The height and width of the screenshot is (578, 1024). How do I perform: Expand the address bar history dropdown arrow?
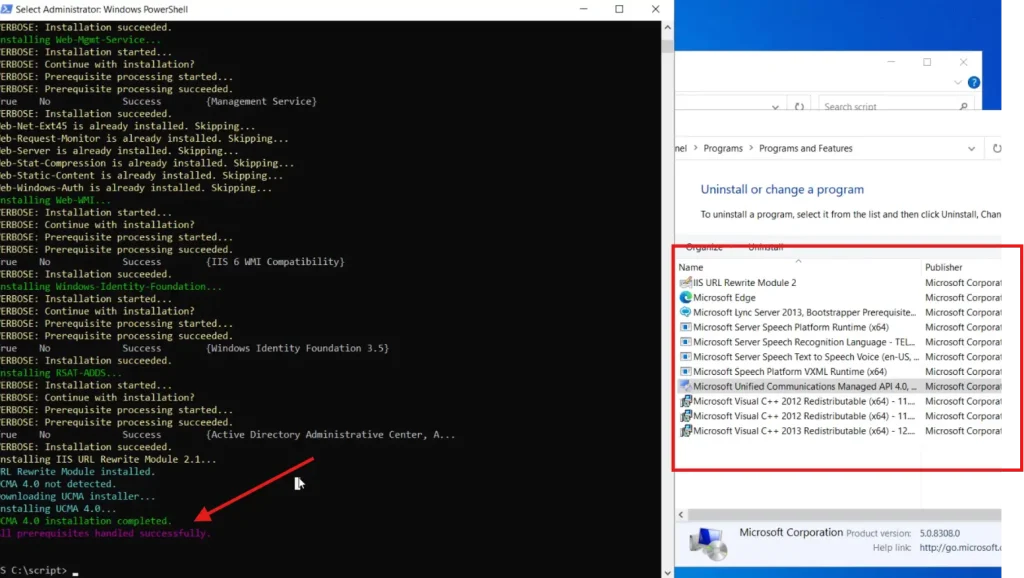[971, 148]
